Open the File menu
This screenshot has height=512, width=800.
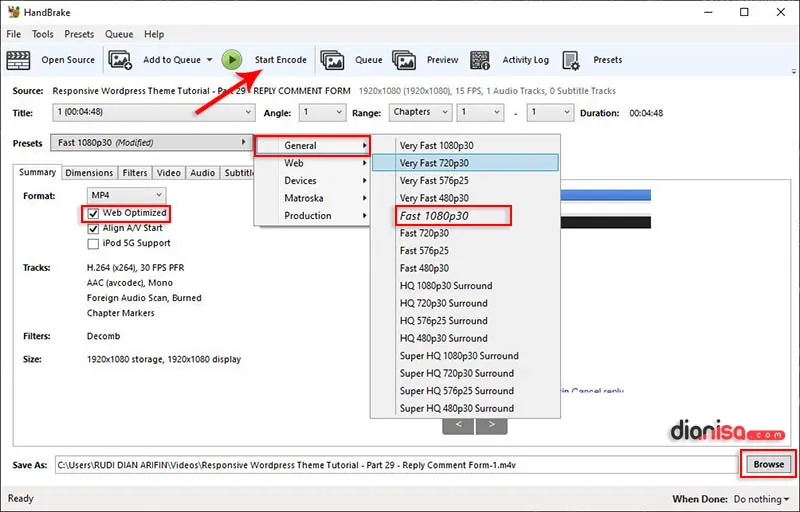[14, 34]
